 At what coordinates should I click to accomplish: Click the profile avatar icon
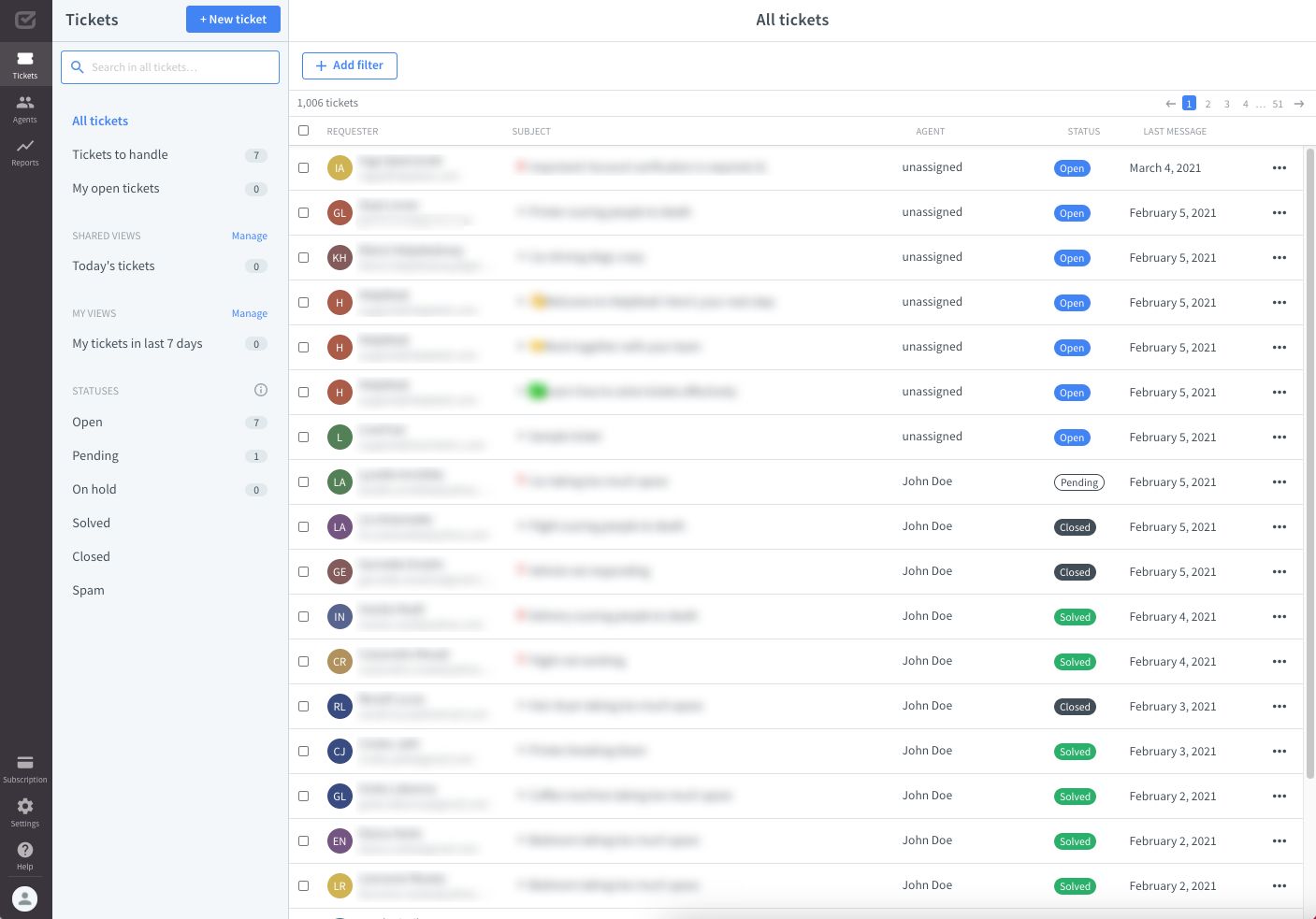coord(25,897)
